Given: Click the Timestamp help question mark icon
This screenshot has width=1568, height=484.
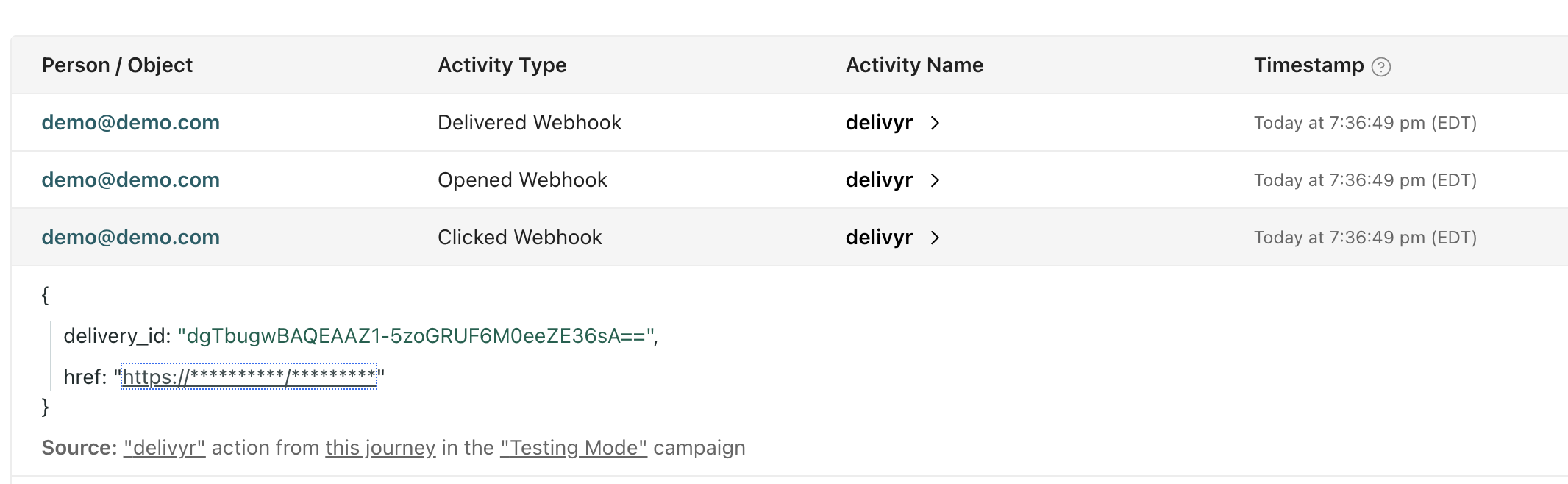Looking at the screenshot, I should click(x=1381, y=67).
